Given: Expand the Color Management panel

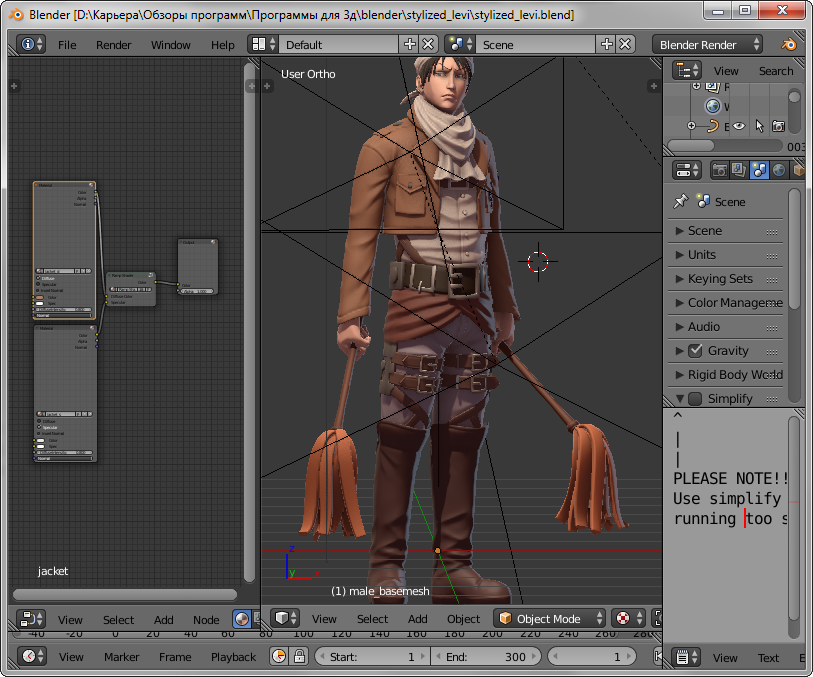Looking at the screenshot, I should point(725,302).
